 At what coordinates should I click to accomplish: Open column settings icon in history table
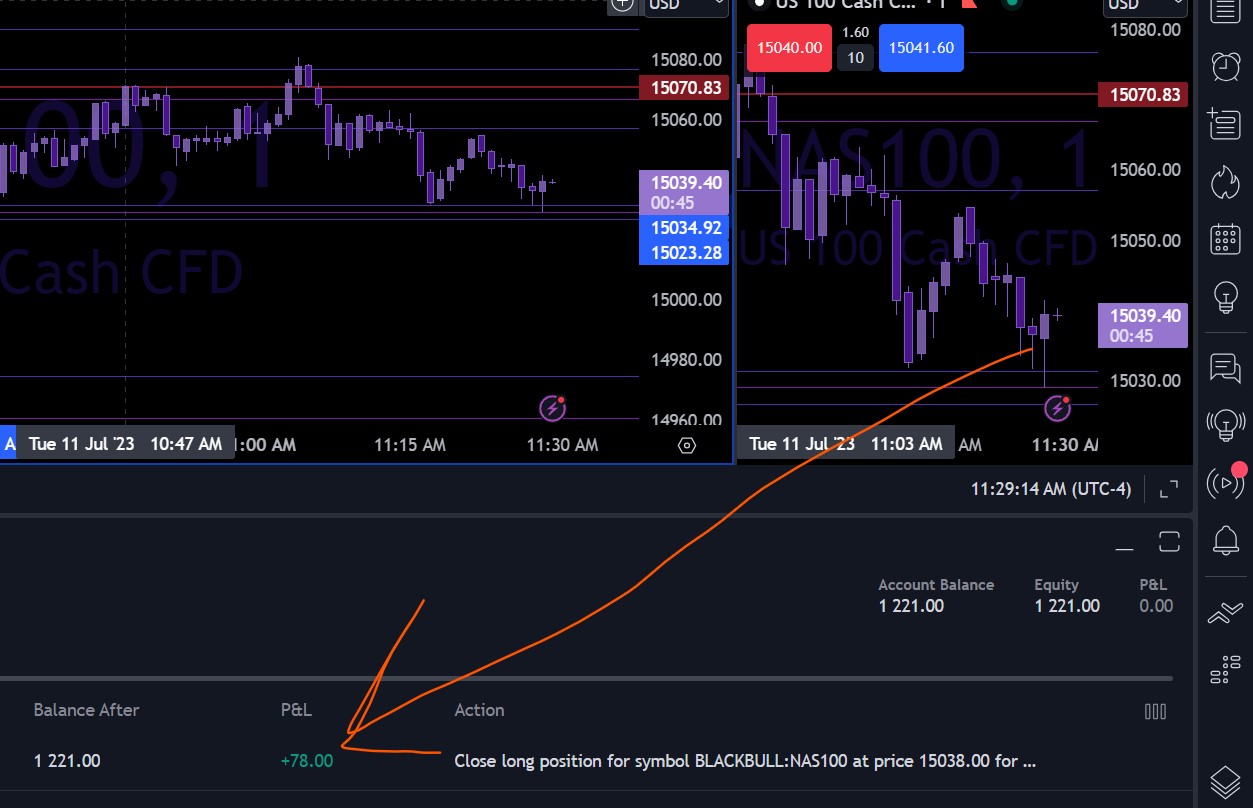pos(1155,711)
